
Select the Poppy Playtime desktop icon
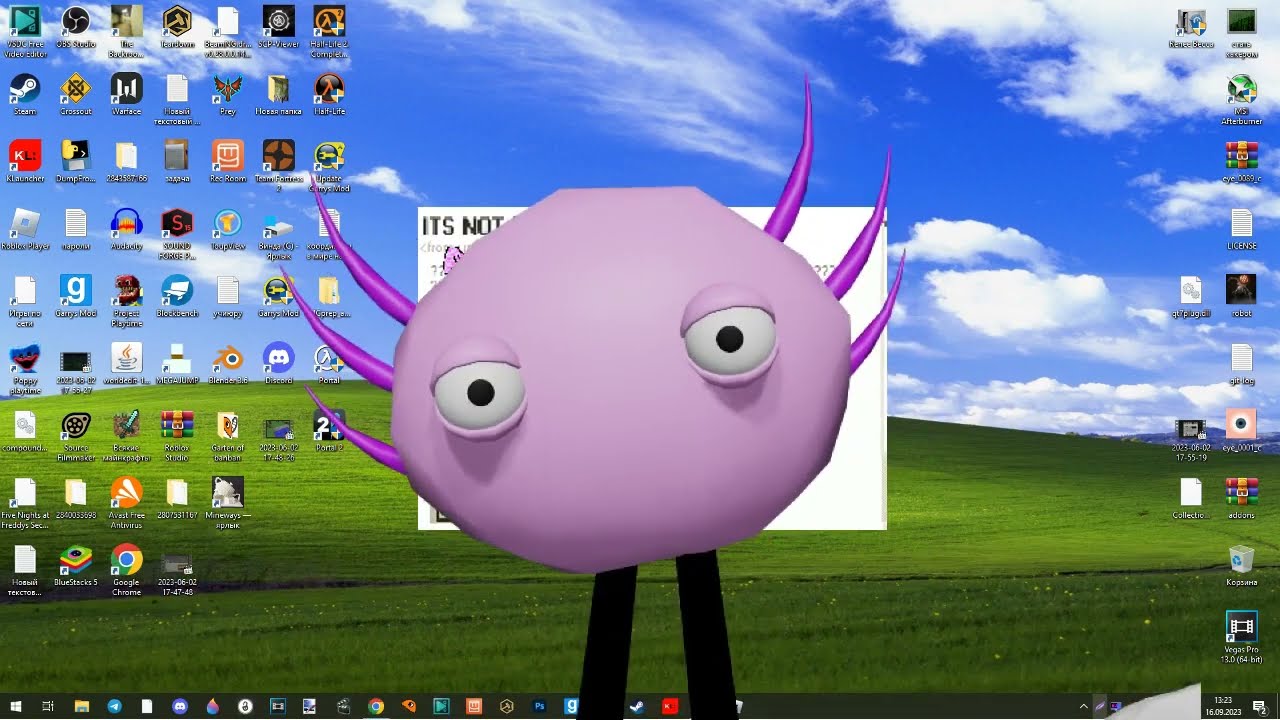(25, 368)
